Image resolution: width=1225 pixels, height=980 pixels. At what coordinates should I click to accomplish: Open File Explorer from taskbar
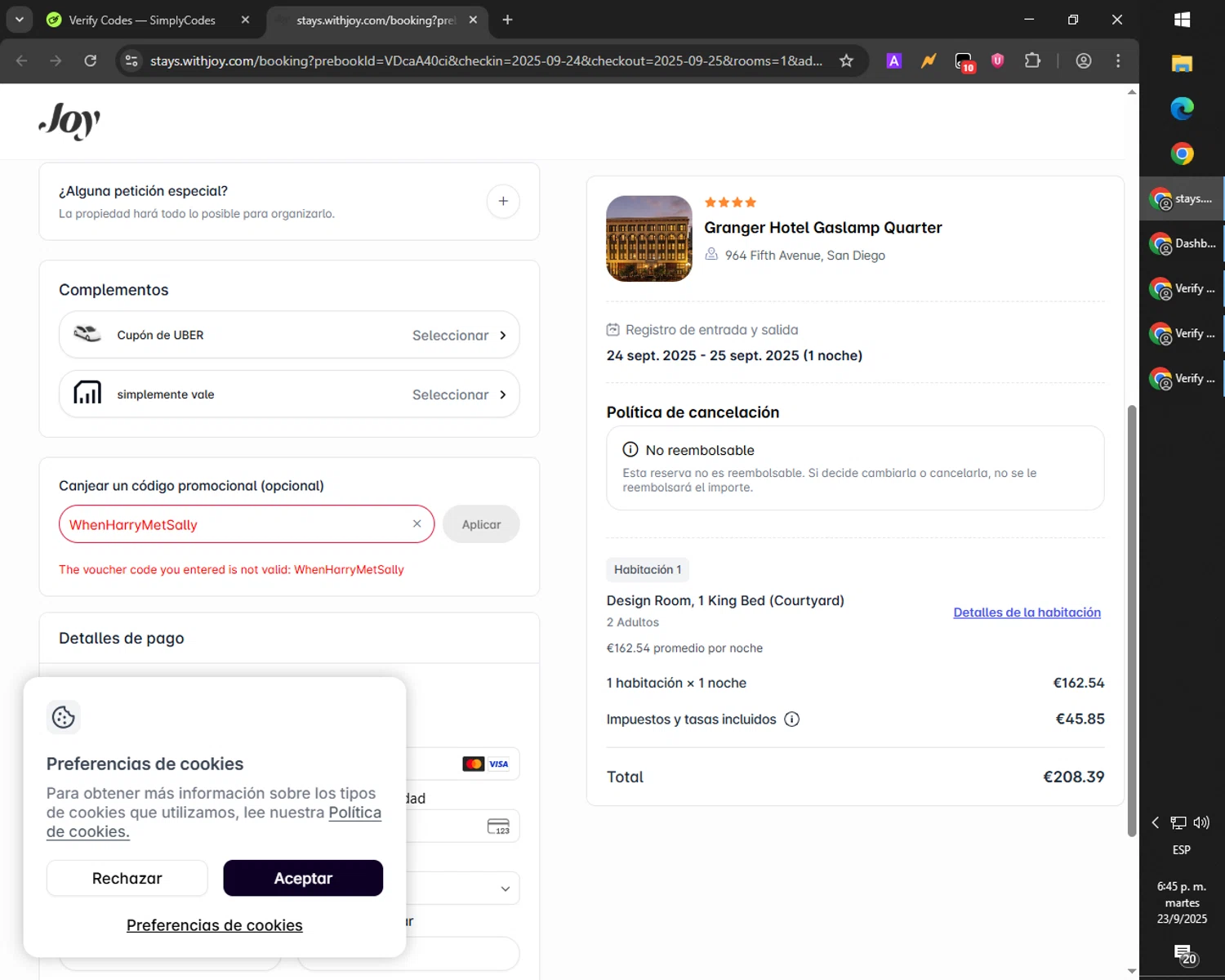coord(1182,63)
